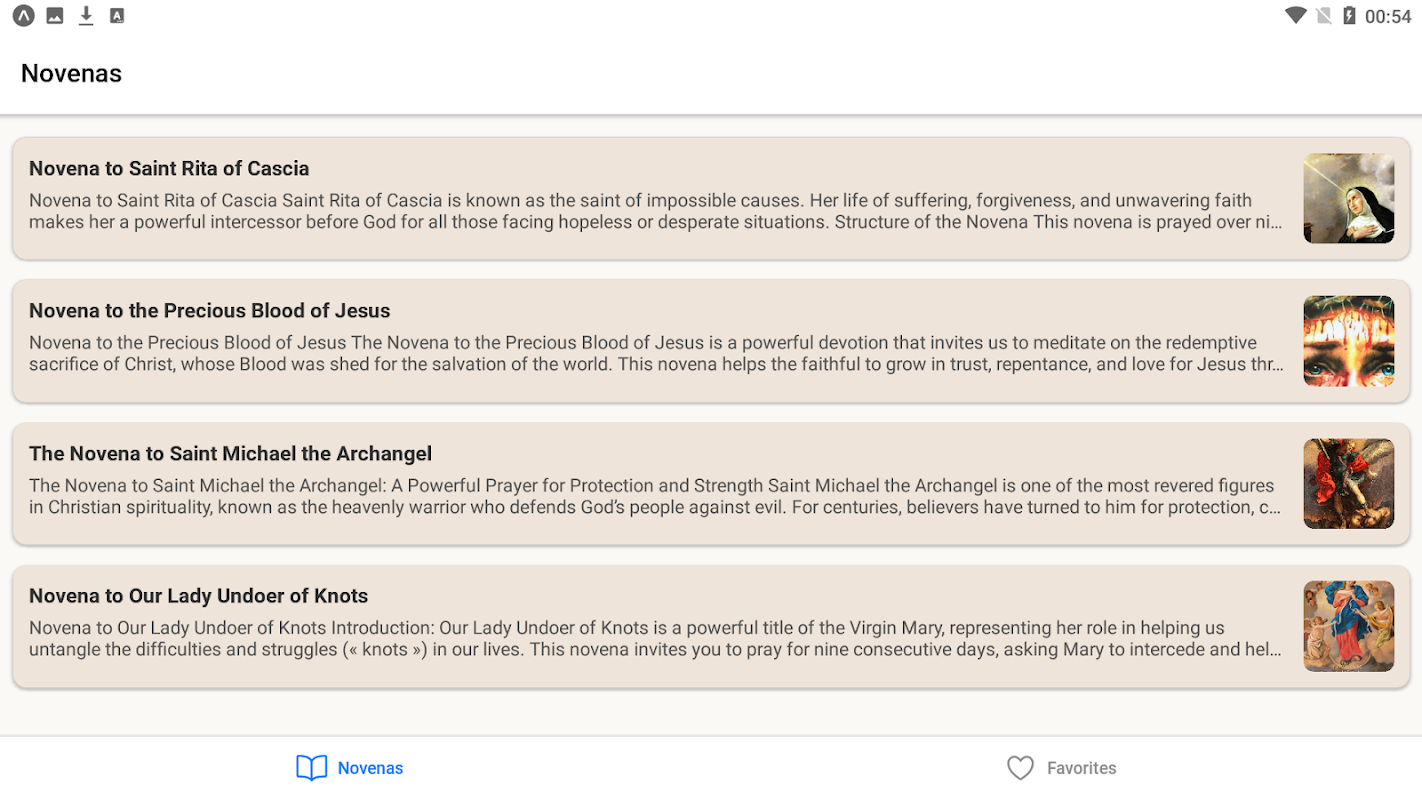The height and width of the screenshot is (800, 1422).
Task: Tap the Wi-Fi signal icon
Action: coord(1296,16)
